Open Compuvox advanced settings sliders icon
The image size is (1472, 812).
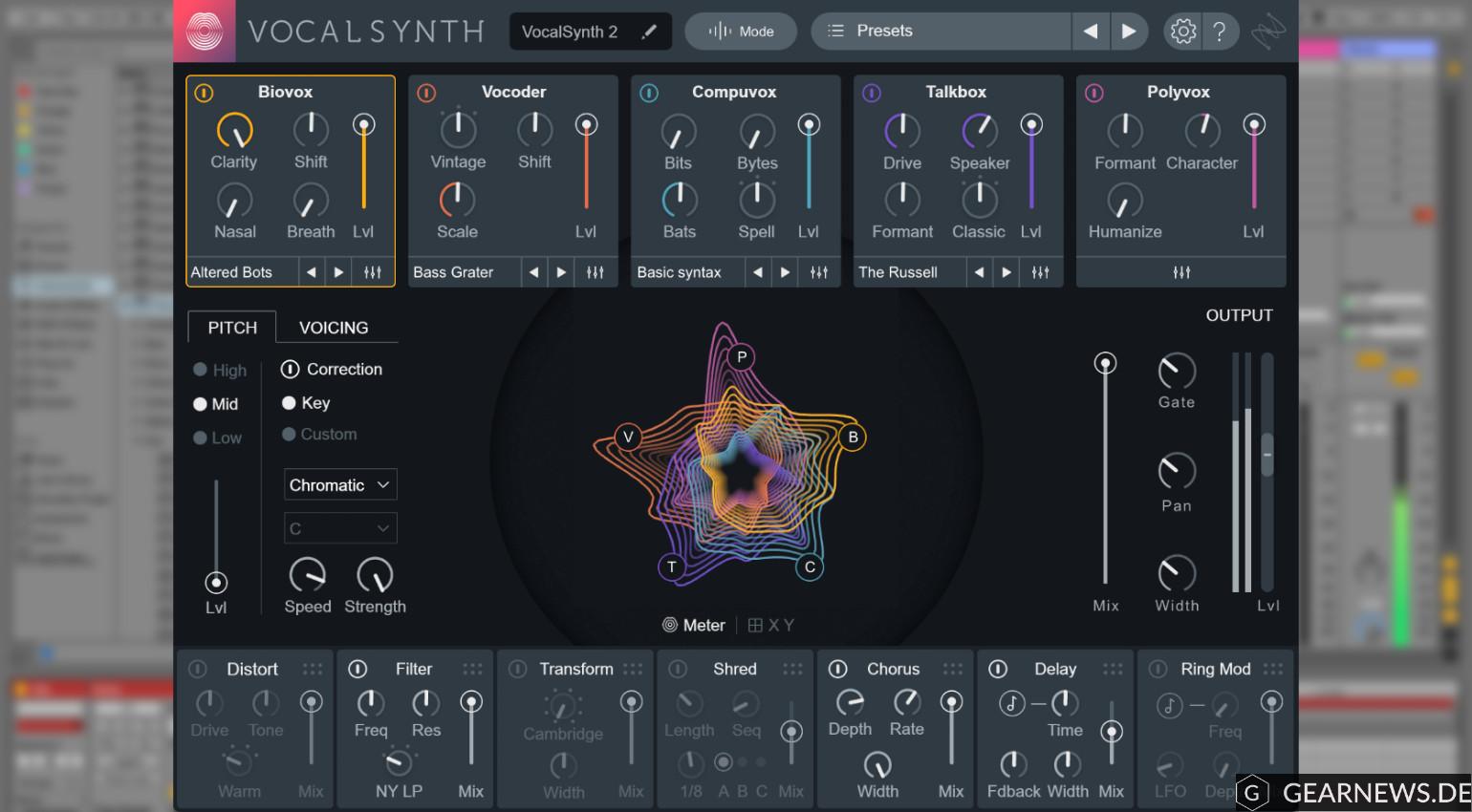[x=819, y=272]
